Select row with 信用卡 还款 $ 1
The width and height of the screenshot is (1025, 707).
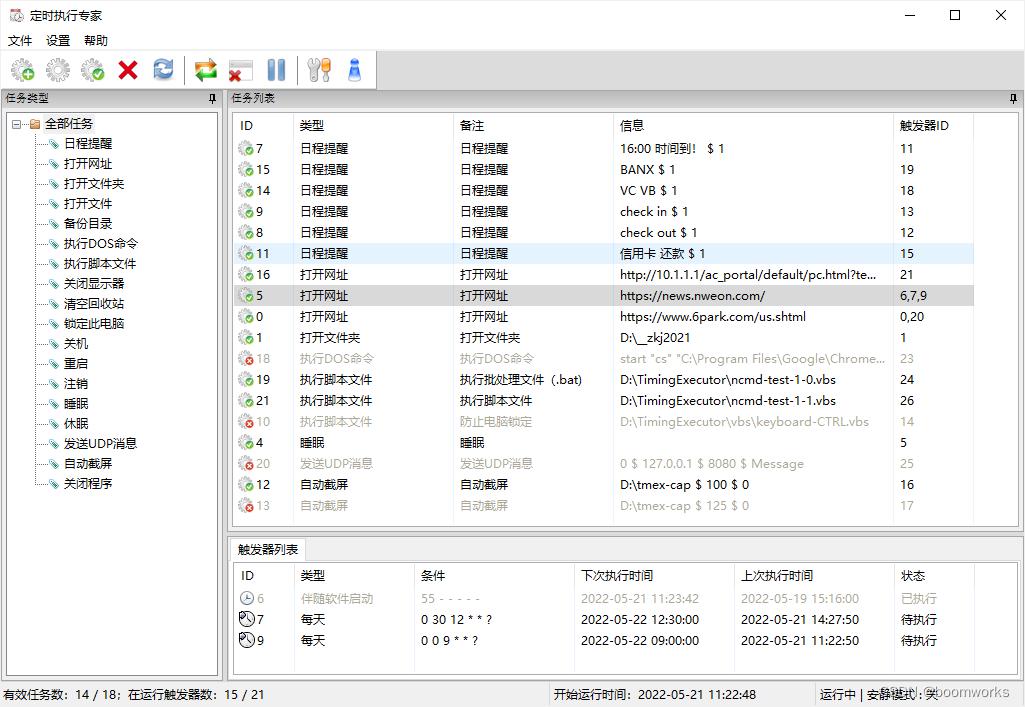click(x=603, y=254)
